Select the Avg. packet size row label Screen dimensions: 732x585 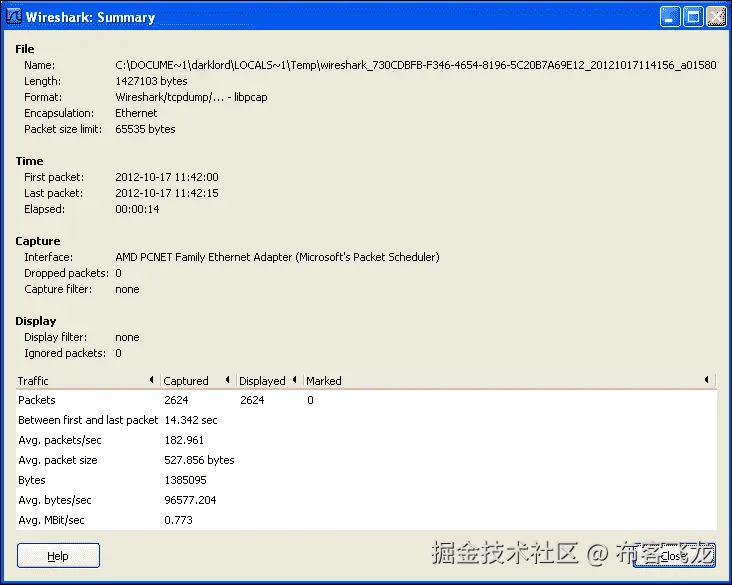(x=58, y=460)
